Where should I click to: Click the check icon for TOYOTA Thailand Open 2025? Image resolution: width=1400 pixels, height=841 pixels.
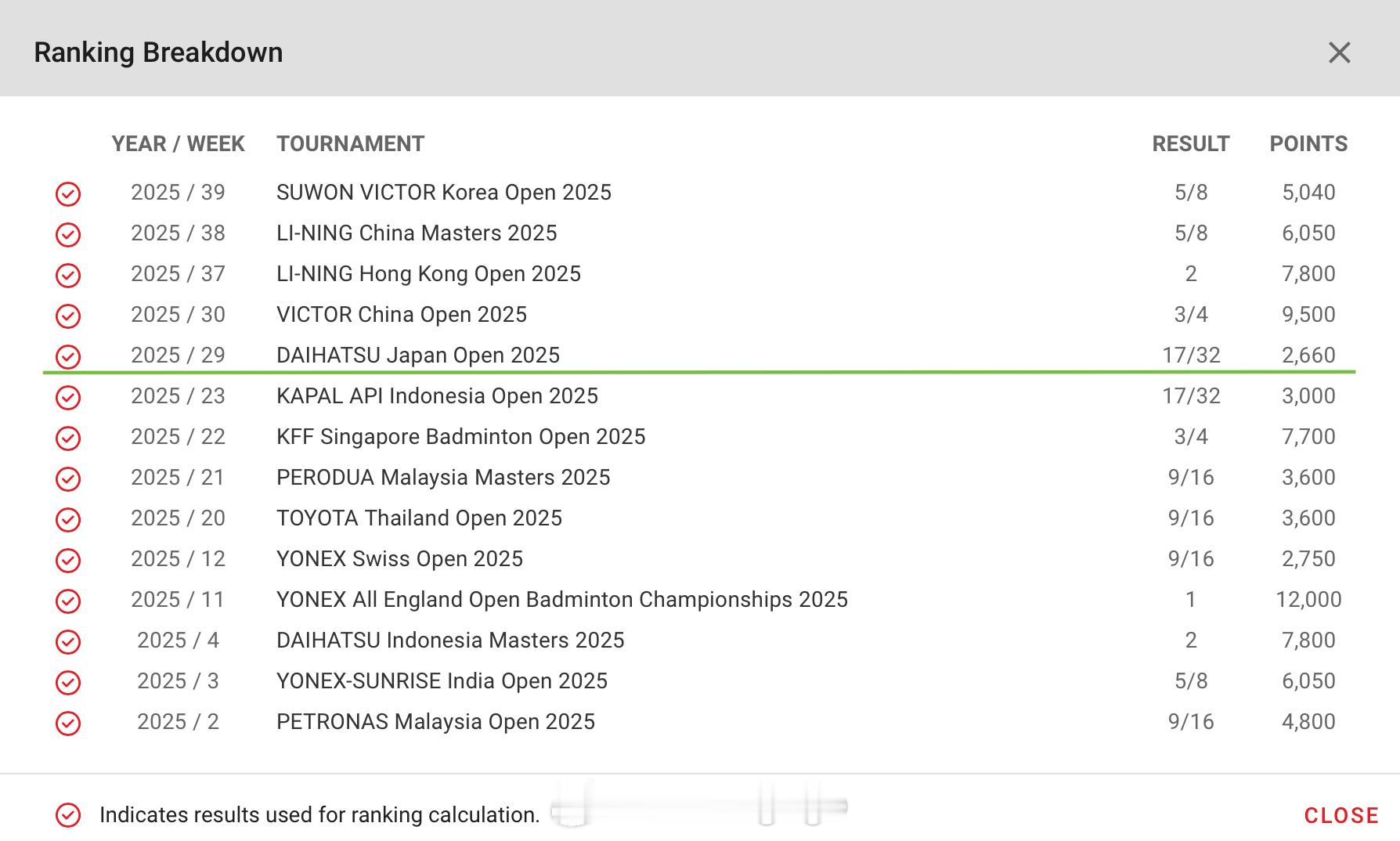click(68, 519)
